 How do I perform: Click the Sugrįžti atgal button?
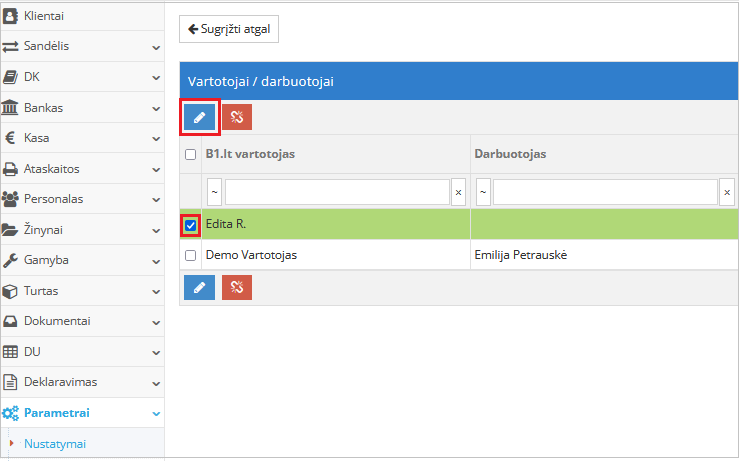coord(229,29)
